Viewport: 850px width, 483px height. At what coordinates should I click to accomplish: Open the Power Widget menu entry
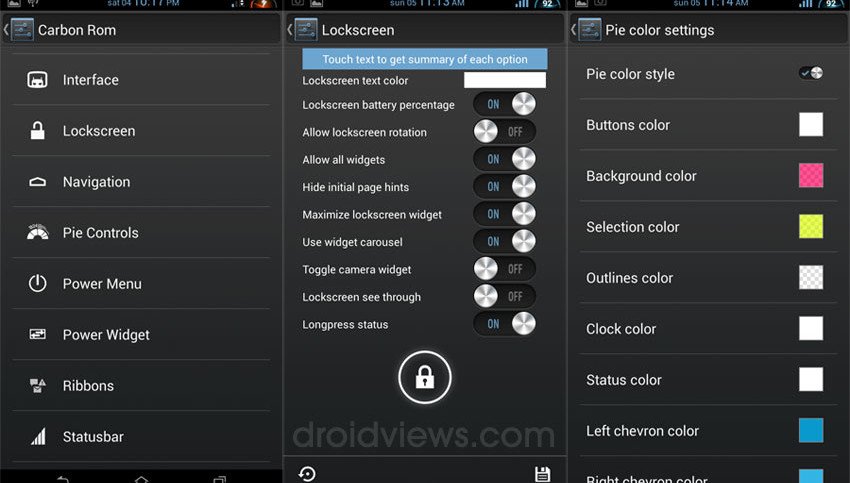[141, 334]
